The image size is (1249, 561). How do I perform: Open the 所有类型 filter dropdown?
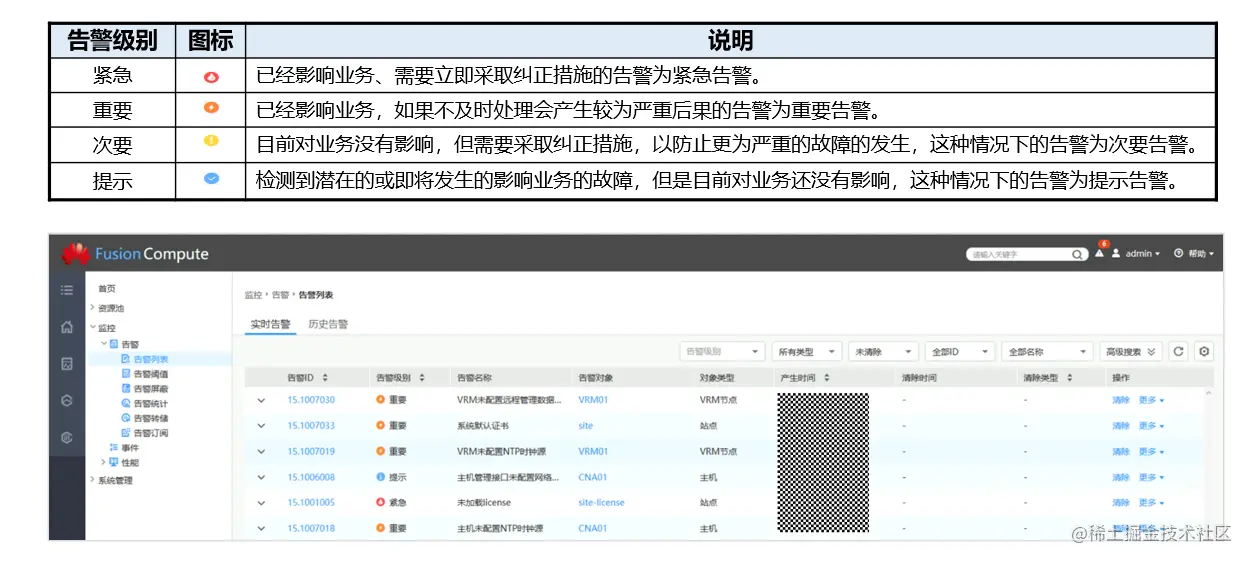coord(807,352)
